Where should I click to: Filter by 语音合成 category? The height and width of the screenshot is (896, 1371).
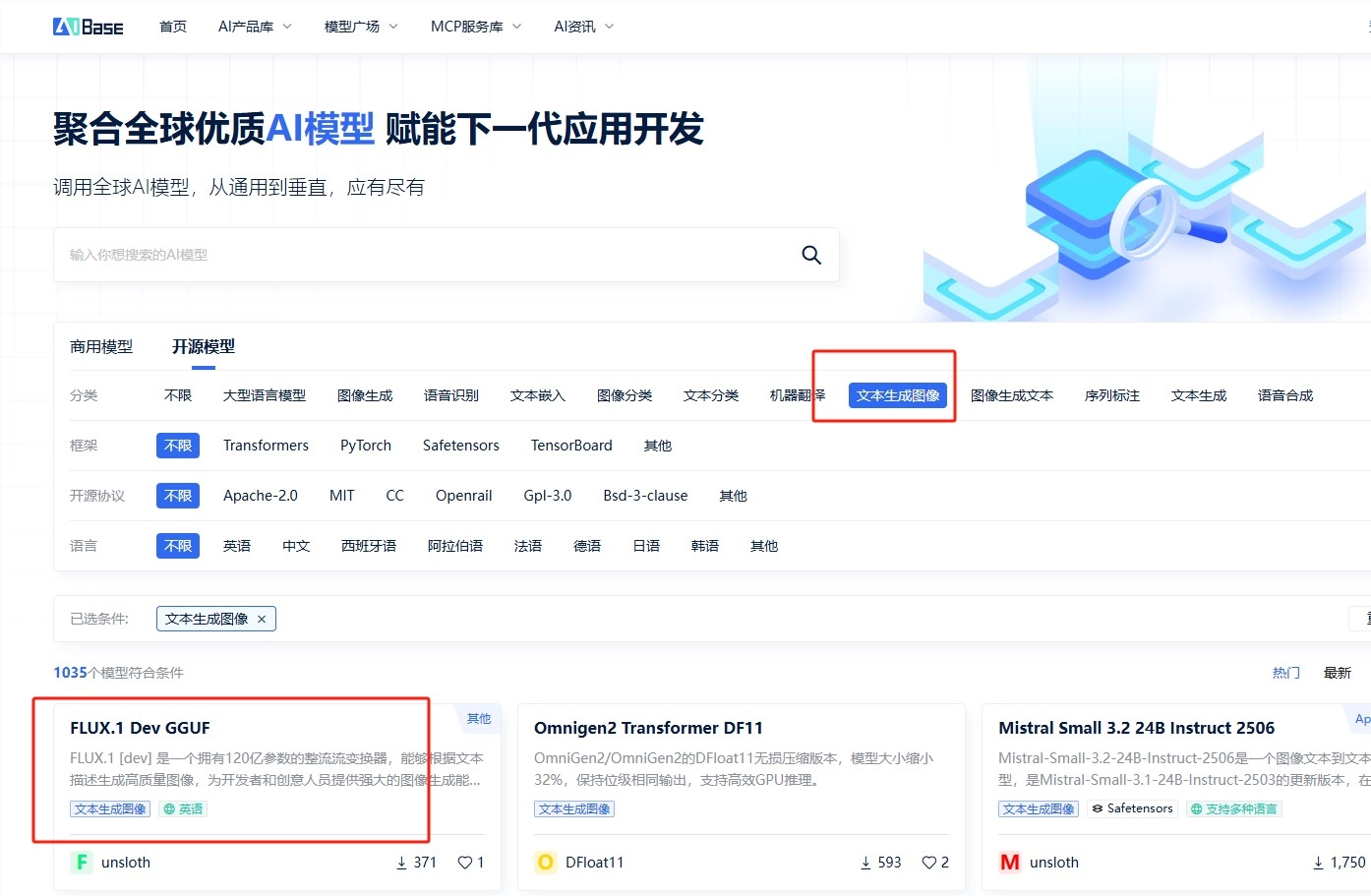coord(1285,395)
